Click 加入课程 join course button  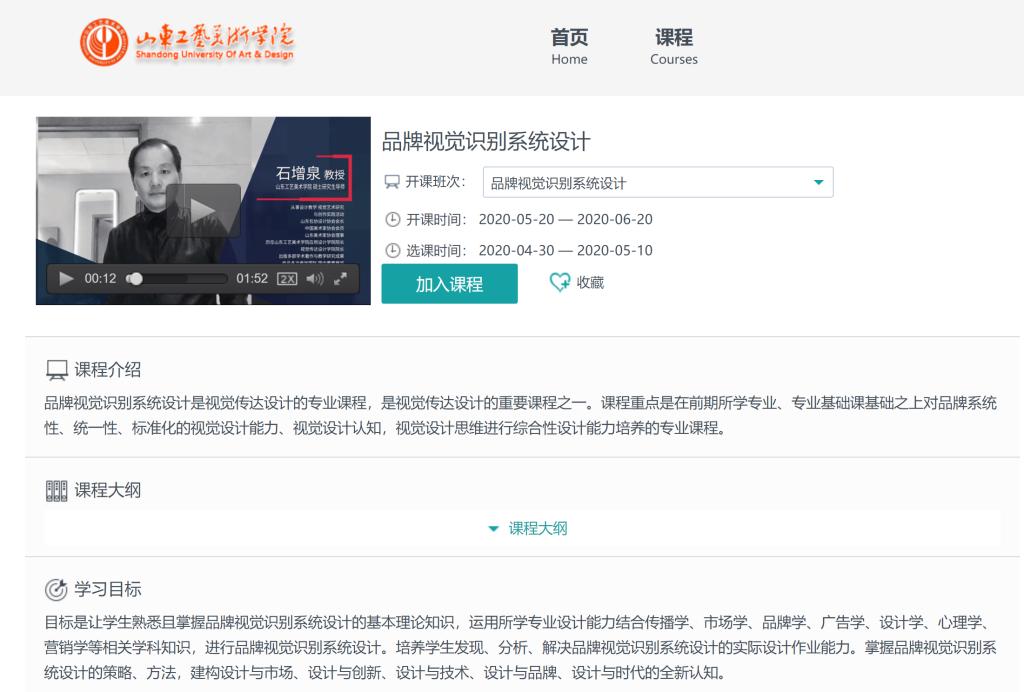449,284
